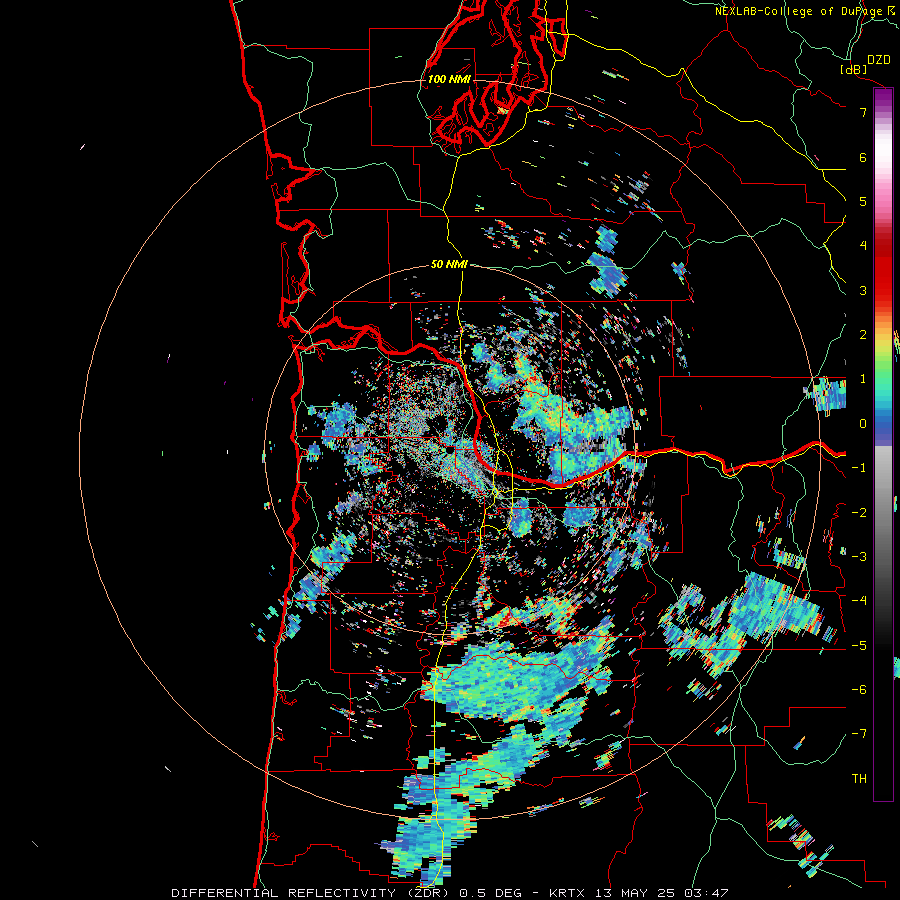Screen dimensions: 900x900
Task: Click the 100 NMI range ring label
Action: 449,79
